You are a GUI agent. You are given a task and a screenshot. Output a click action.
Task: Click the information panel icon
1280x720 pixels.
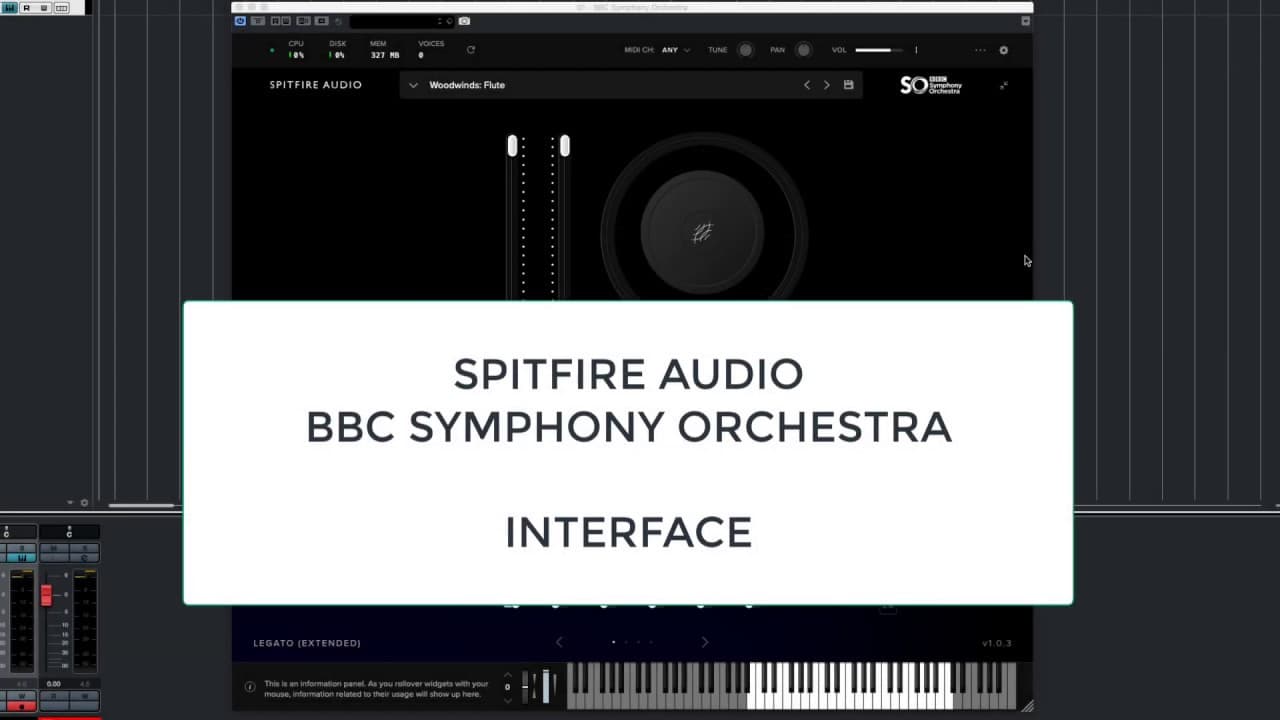coord(250,687)
